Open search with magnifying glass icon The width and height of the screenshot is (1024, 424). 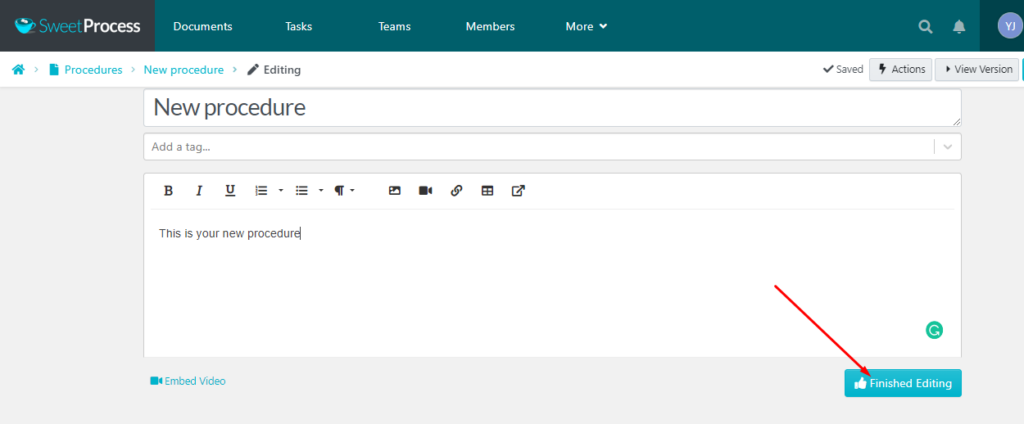[926, 27]
